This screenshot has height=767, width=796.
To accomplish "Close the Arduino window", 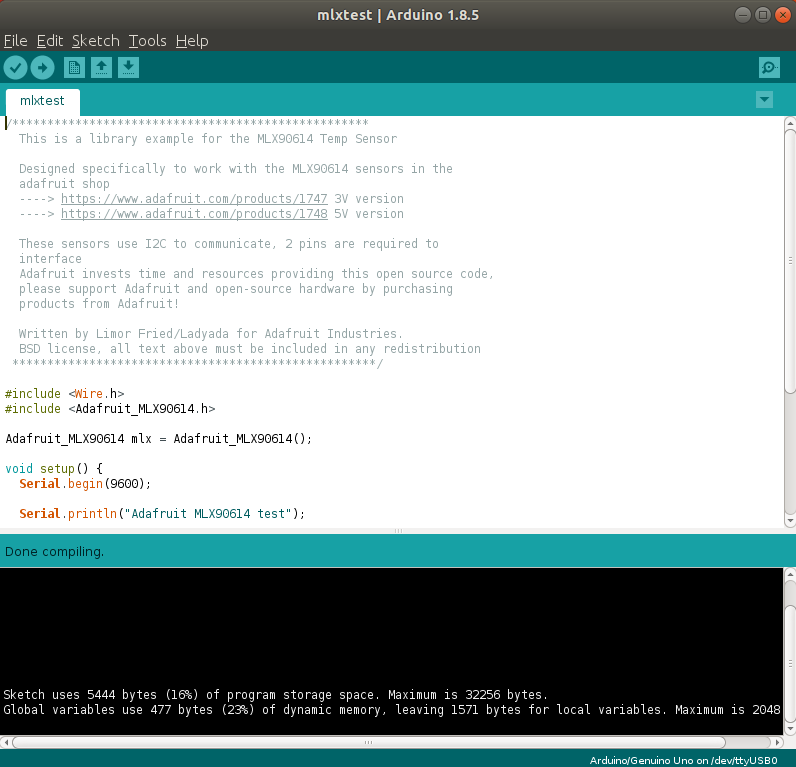I will [x=783, y=15].
